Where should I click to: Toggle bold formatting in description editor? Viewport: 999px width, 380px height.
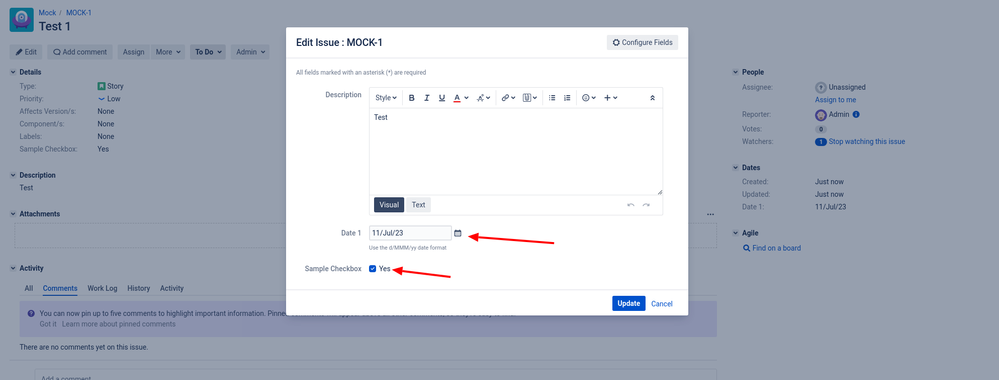pyautogui.click(x=412, y=98)
